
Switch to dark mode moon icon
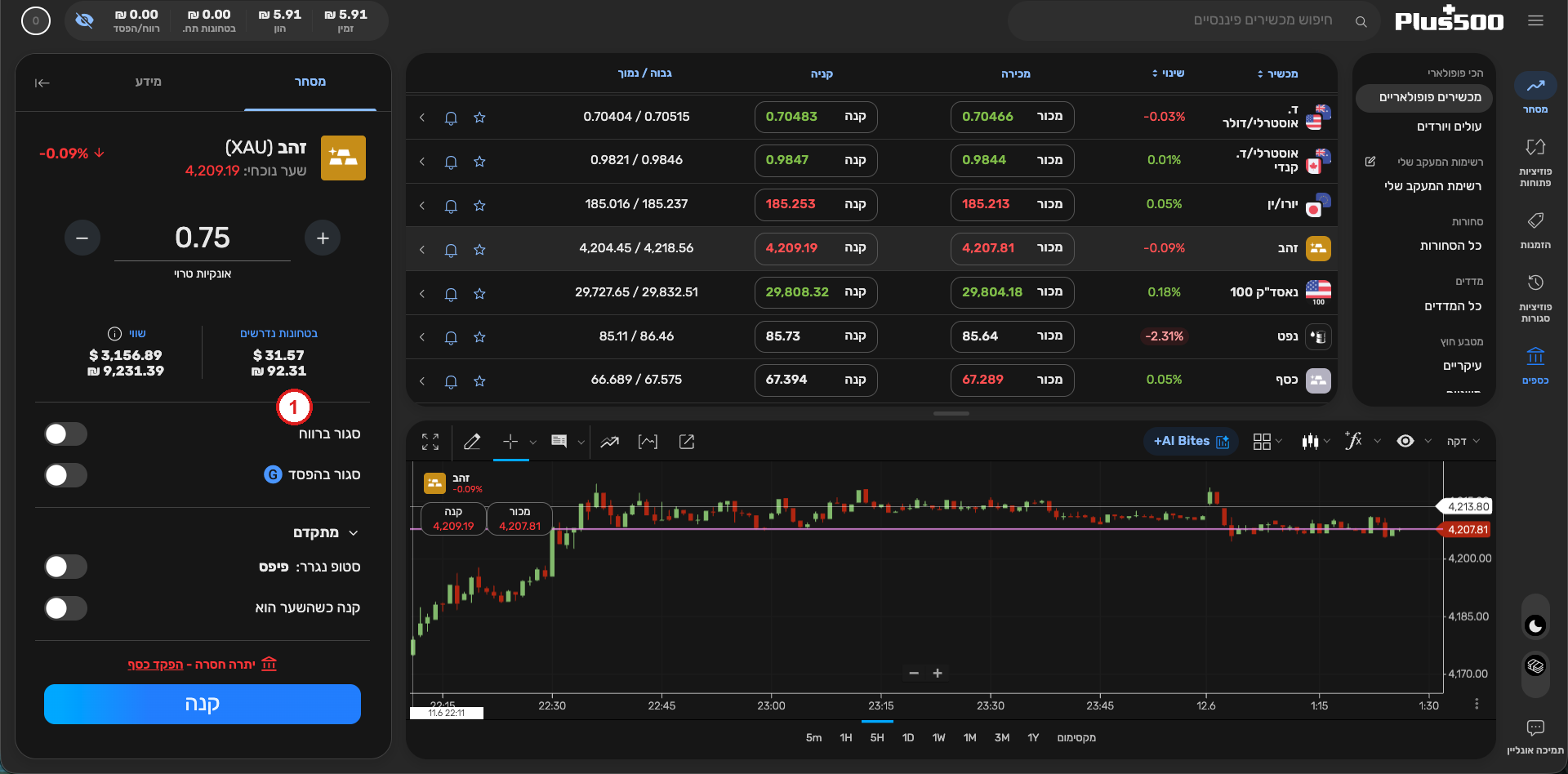click(1535, 625)
